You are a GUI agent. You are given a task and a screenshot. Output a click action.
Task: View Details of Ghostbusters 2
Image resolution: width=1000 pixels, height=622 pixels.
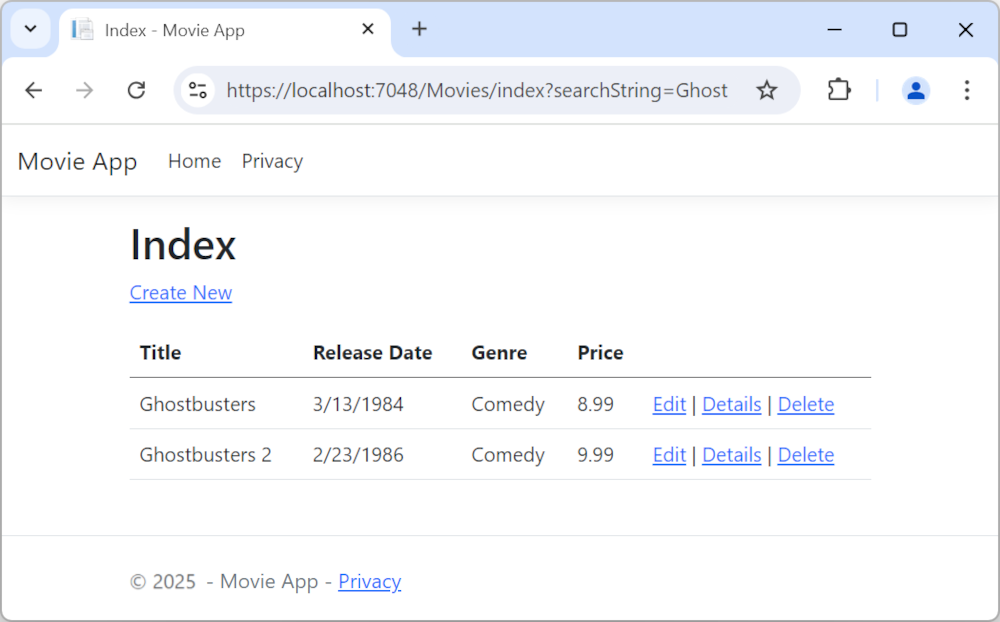pyautogui.click(x=731, y=455)
